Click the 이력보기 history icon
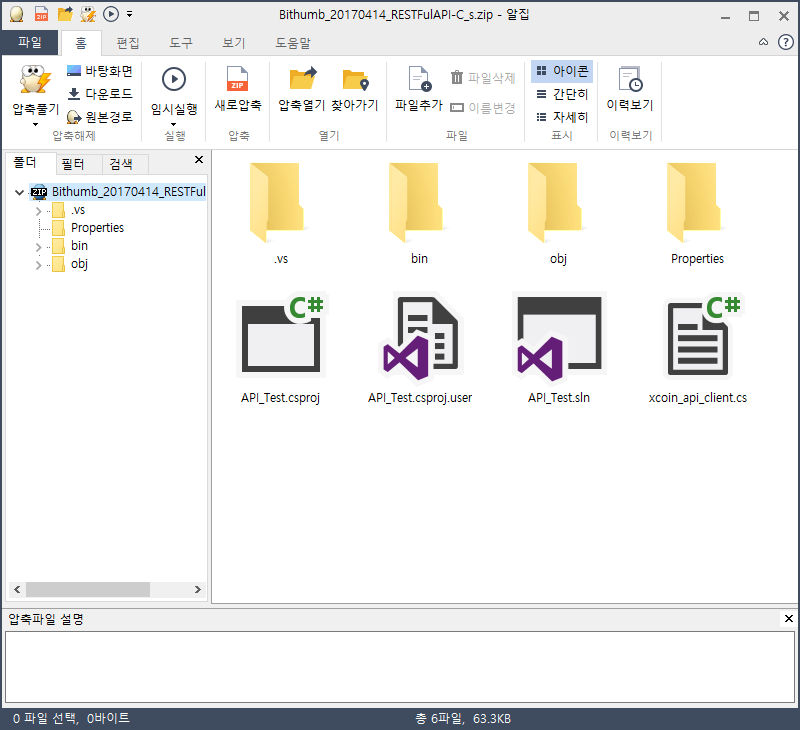The image size is (800, 730). [x=630, y=80]
